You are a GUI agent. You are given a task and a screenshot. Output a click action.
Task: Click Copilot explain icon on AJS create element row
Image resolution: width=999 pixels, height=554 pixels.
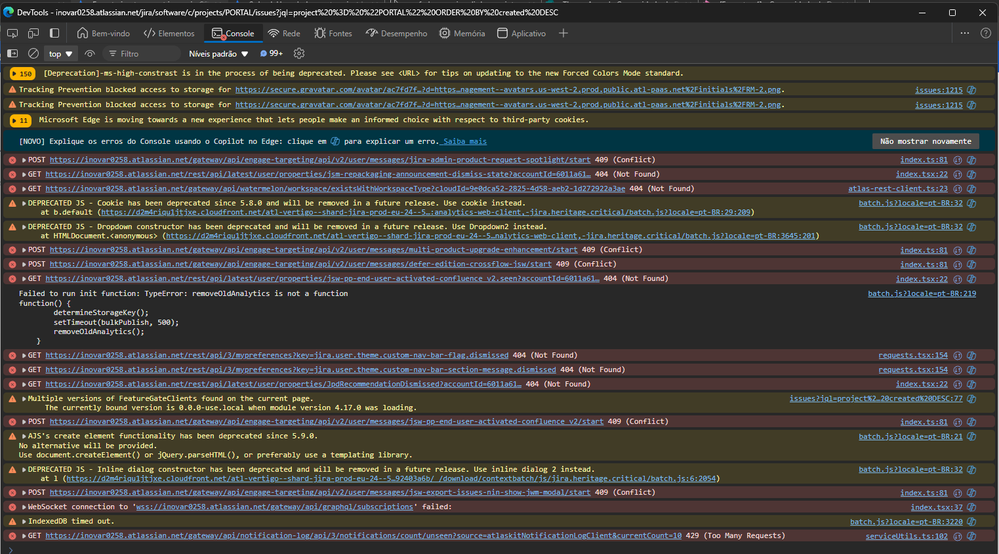click(972, 436)
